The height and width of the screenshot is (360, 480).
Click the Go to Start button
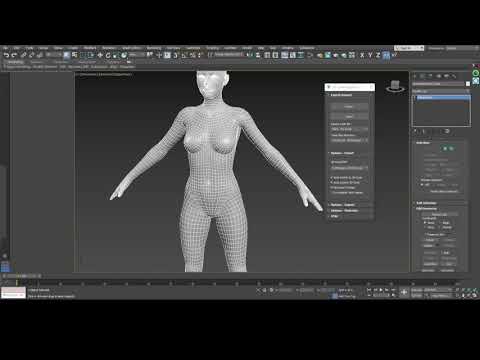pyautogui.click(x=369, y=290)
